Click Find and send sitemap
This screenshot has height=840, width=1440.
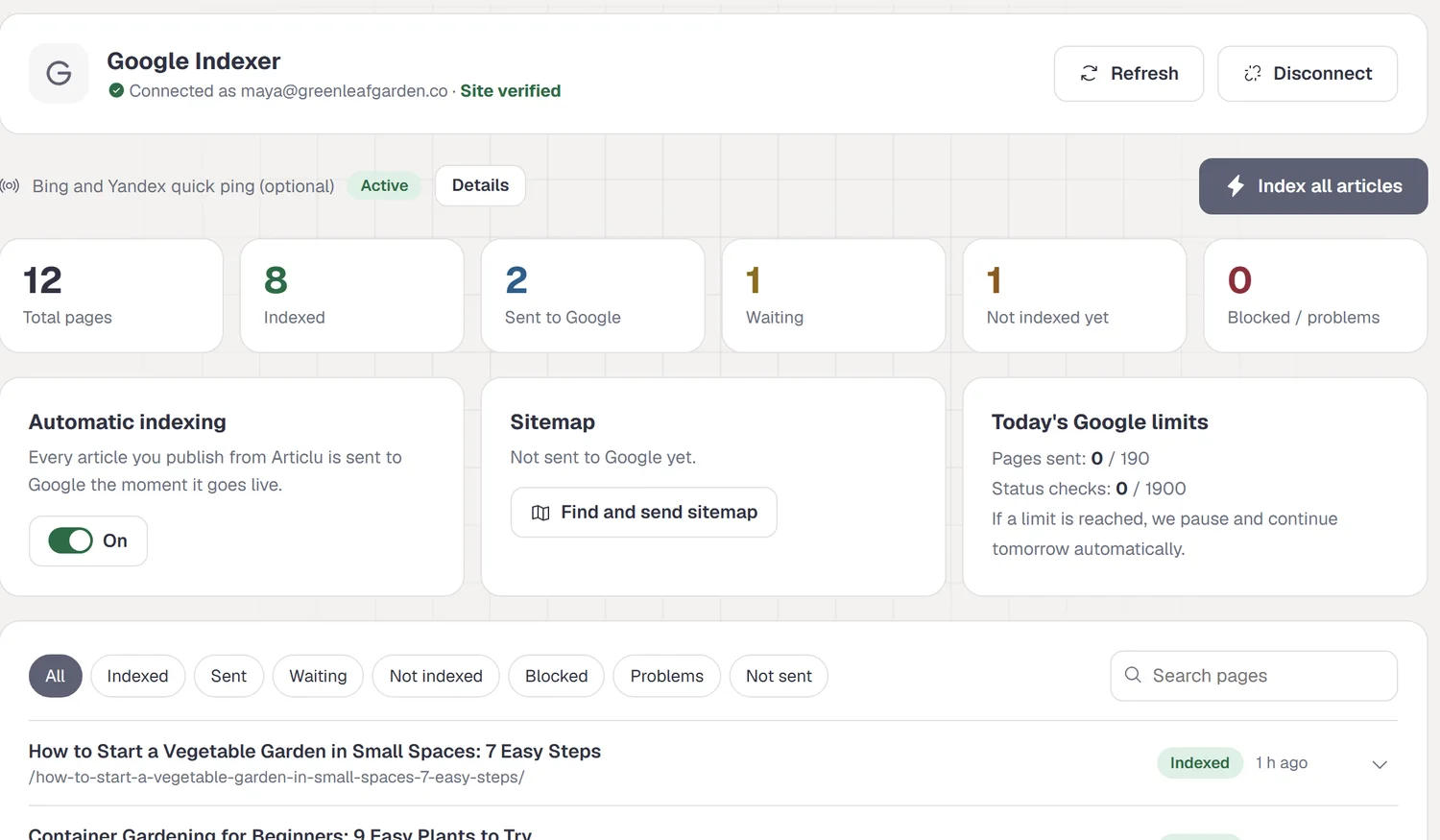[x=644, y=513]
